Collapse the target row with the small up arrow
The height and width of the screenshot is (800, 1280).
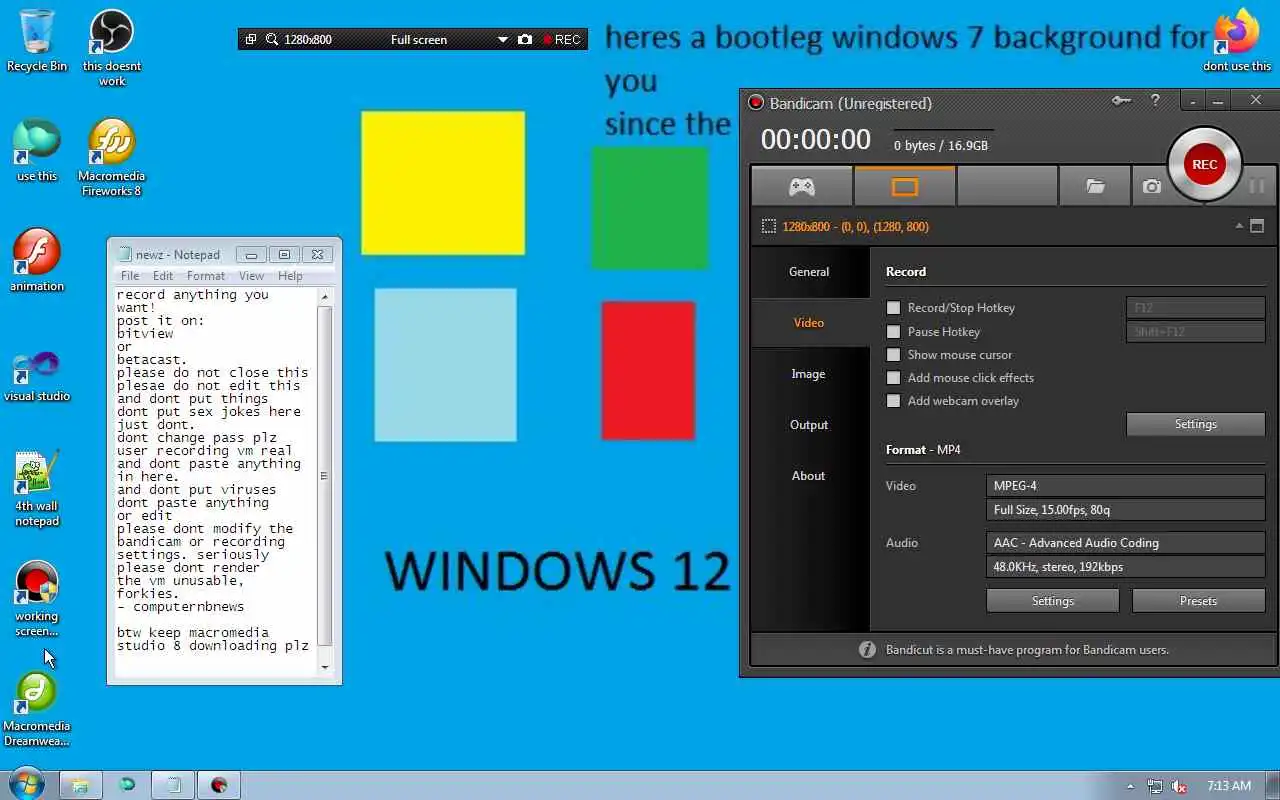[1240, 227]
